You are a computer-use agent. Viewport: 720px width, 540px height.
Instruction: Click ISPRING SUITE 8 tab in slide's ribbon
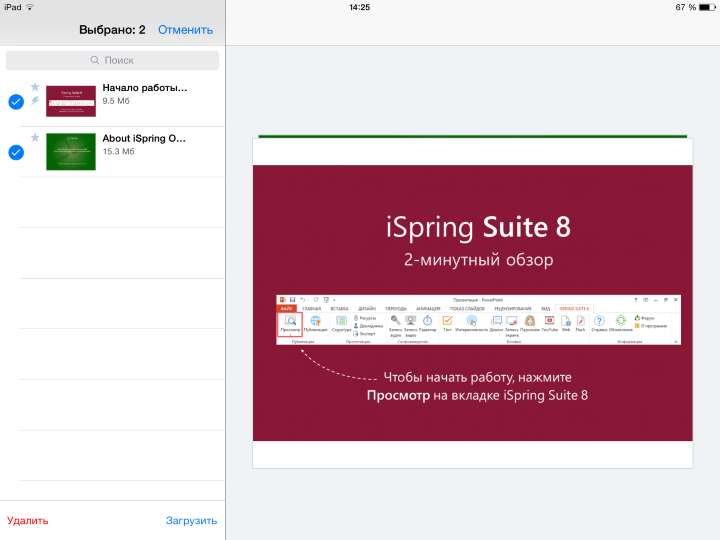pos(574,309)
